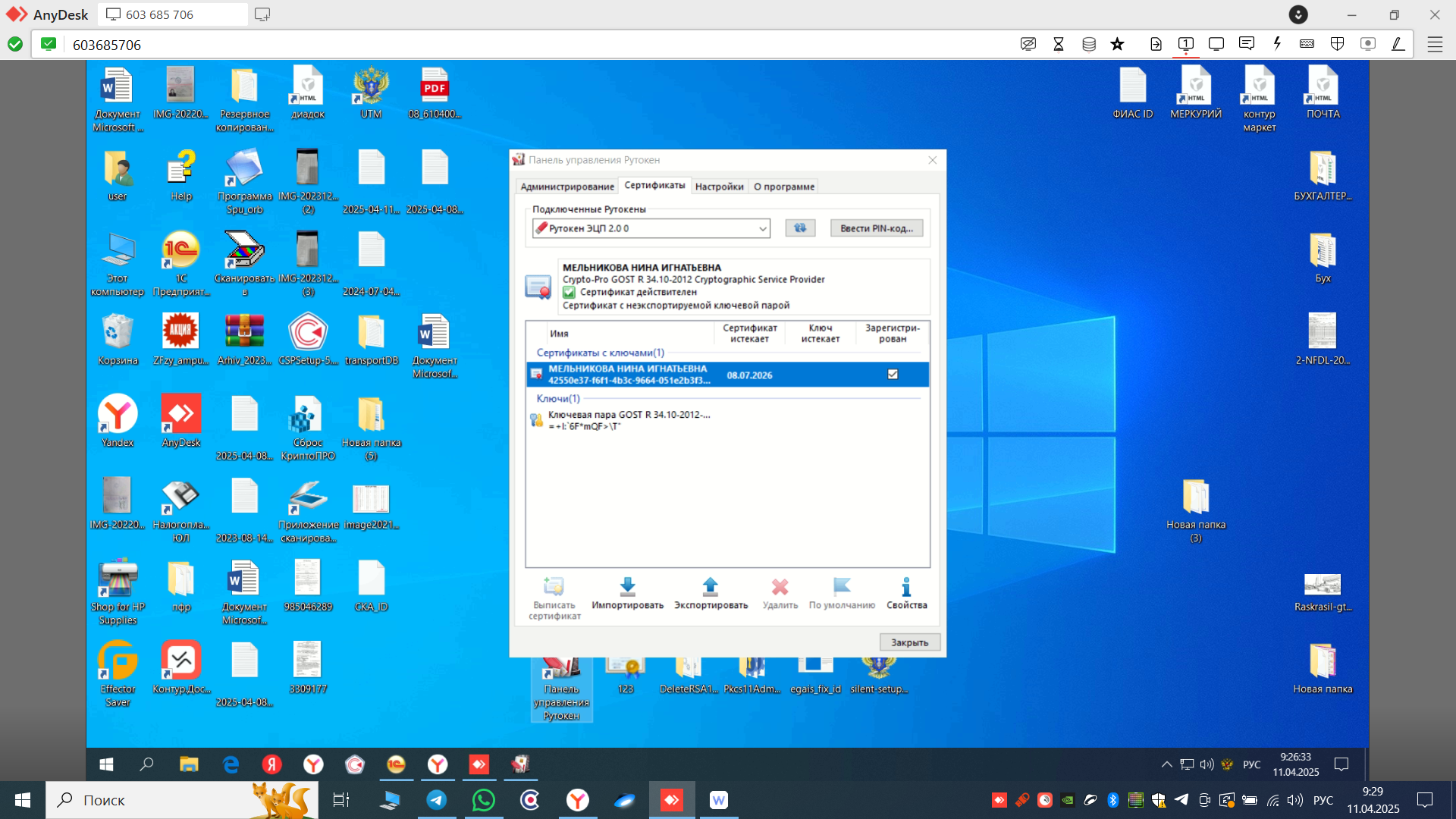The width and height of the screenshot is (1456, 819).
Task: Open File Explorer in remote taskbar
Action: click(x=189, y=764)
